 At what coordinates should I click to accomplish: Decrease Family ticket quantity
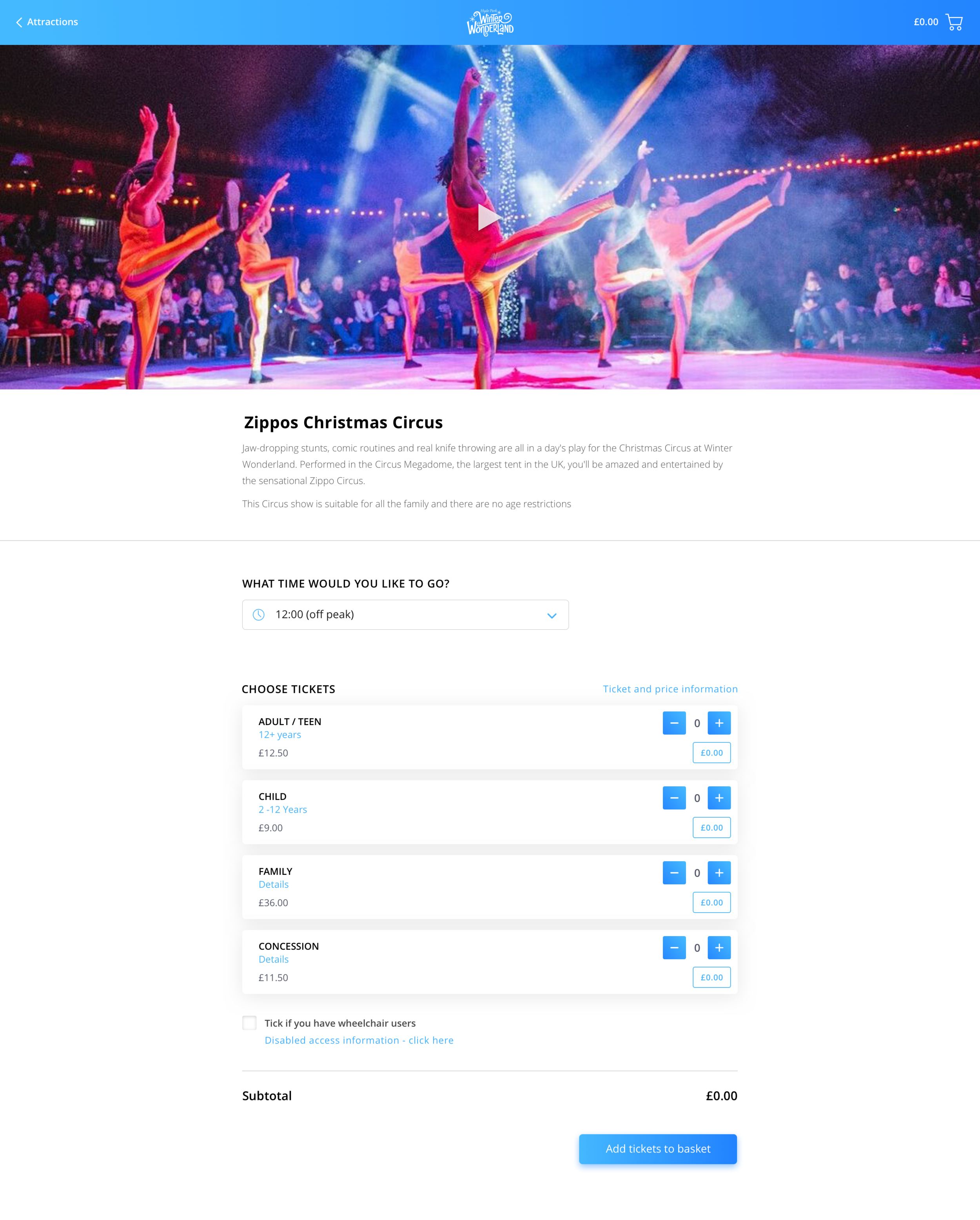pyautogui.click(x=674, y=873)
